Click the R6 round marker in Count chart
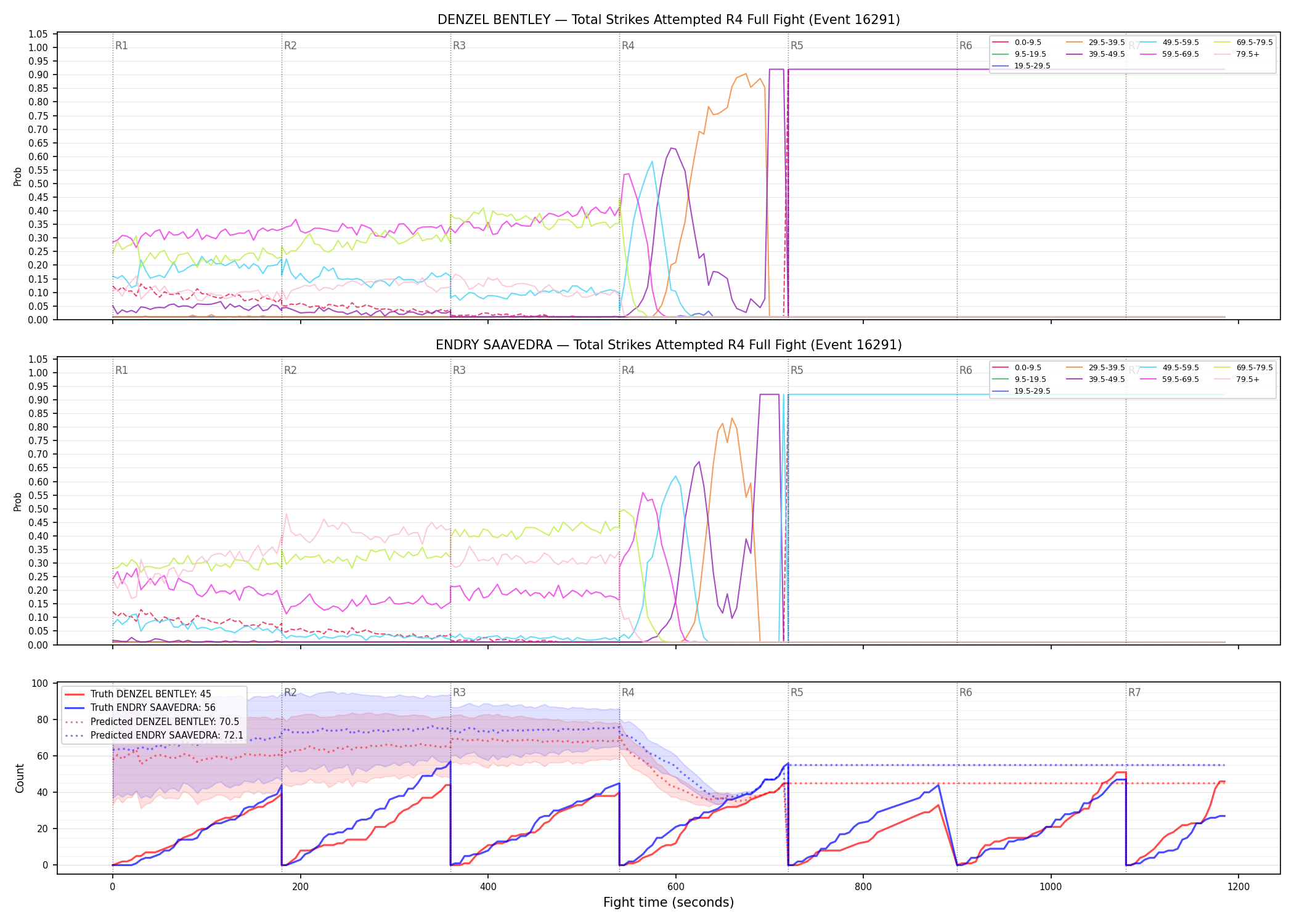Viewport: 1294px width, 924px height. click(966, 692)
